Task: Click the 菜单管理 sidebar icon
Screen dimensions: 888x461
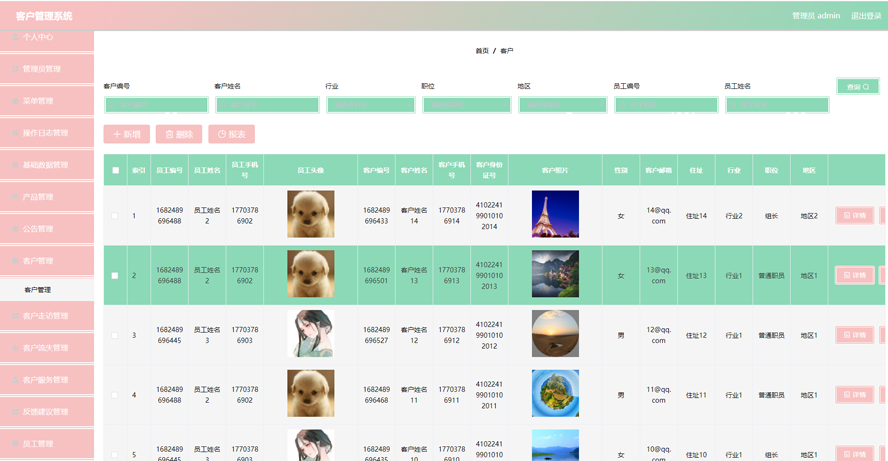Action: point(15,101)
